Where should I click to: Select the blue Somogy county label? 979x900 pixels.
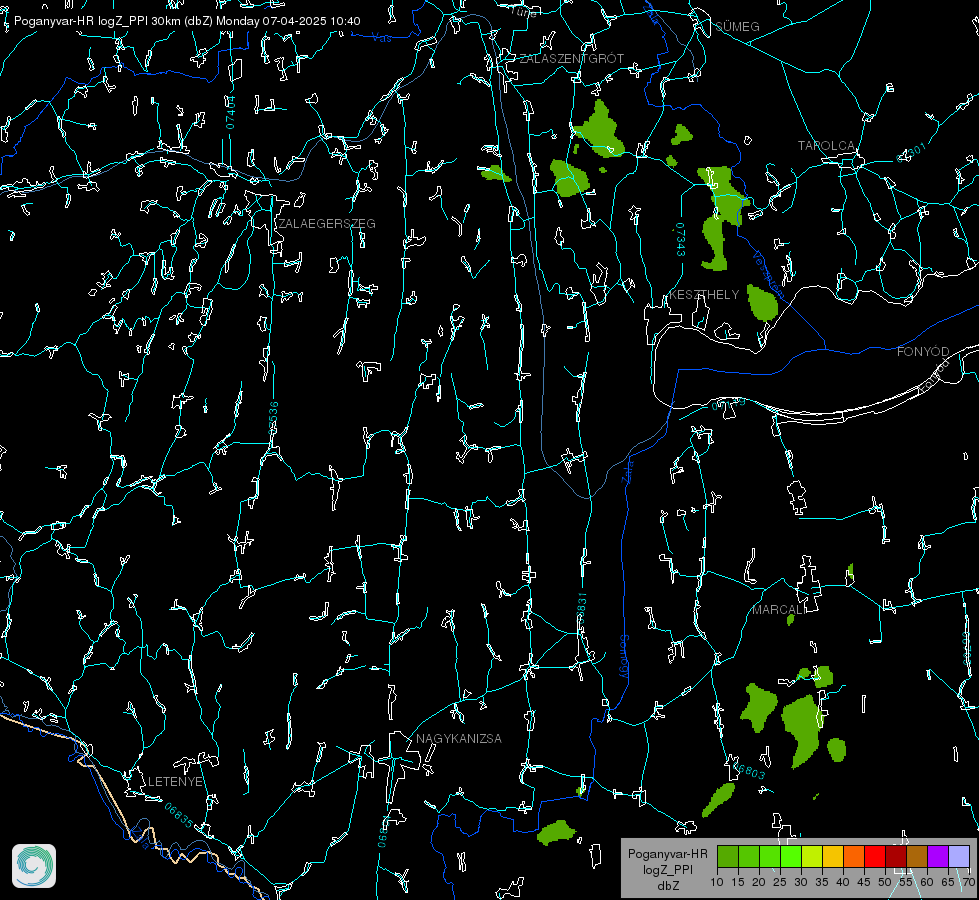624,657
